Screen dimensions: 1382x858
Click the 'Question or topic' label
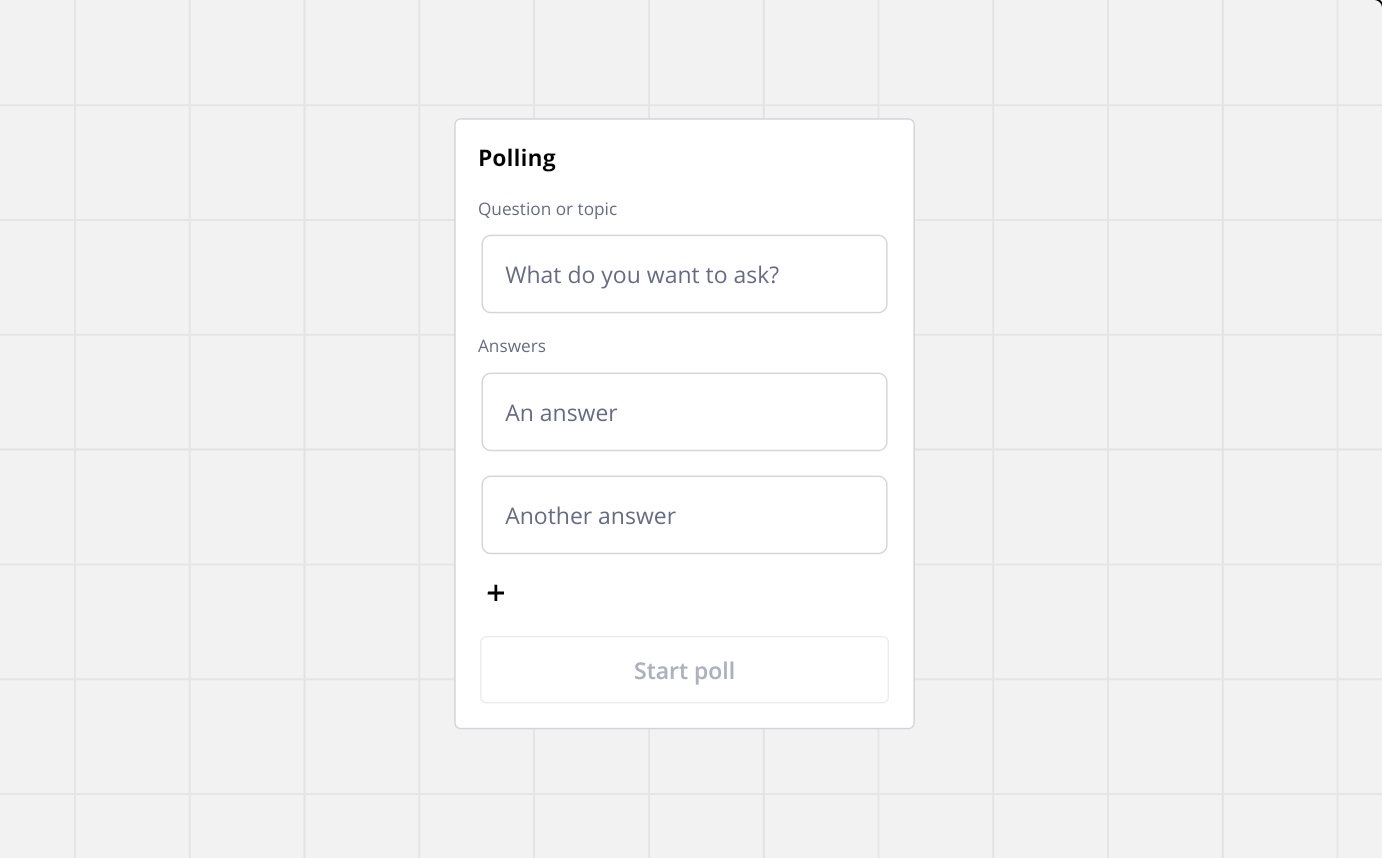click(x=547, y=209)
